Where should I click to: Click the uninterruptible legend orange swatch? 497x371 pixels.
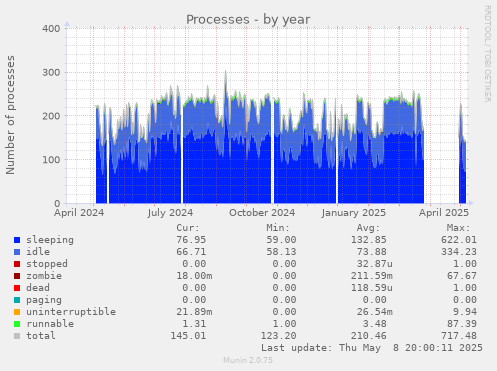(x=17, y=312)
